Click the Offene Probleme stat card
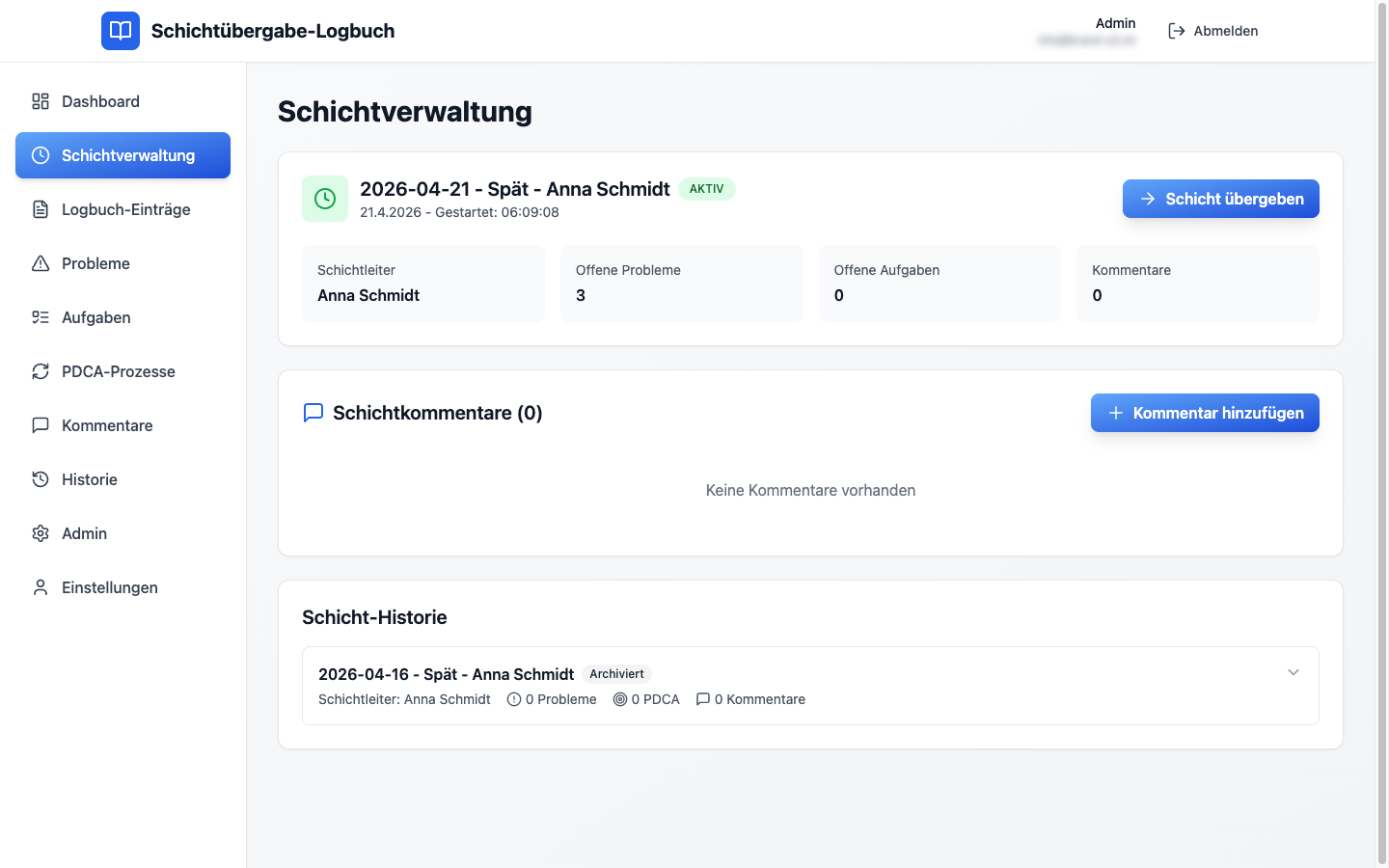Image resolution: width=1389 pixels, height=868 pixels. [x=681, y=284]
